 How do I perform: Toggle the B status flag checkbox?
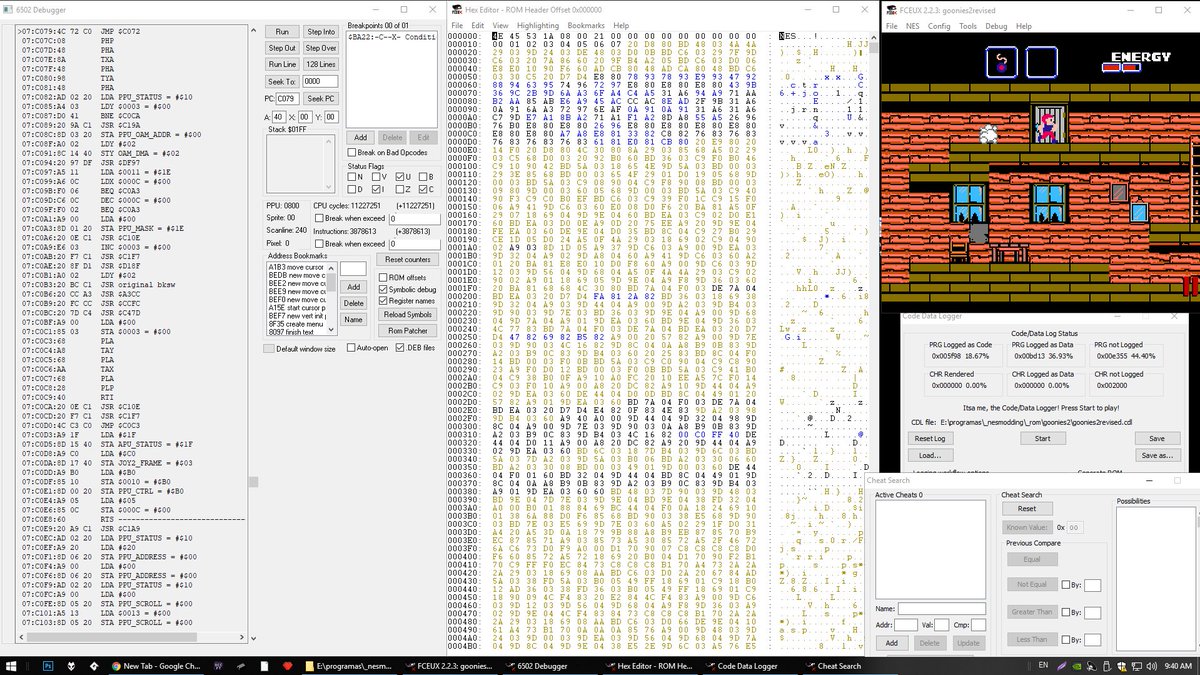pyautogui.click(x=427, y=176)
